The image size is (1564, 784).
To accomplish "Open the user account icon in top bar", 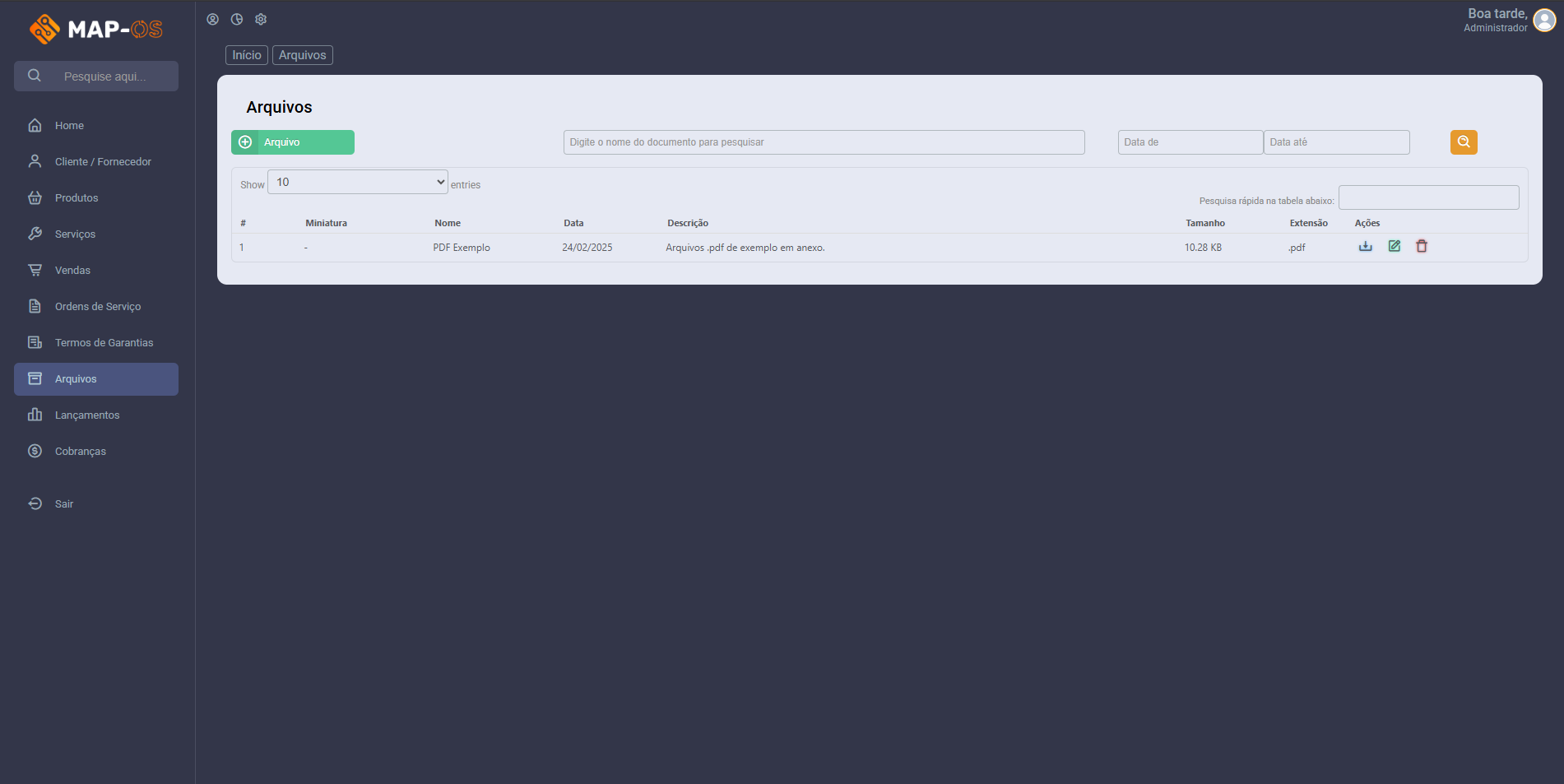I will click(x=212, y=19).
